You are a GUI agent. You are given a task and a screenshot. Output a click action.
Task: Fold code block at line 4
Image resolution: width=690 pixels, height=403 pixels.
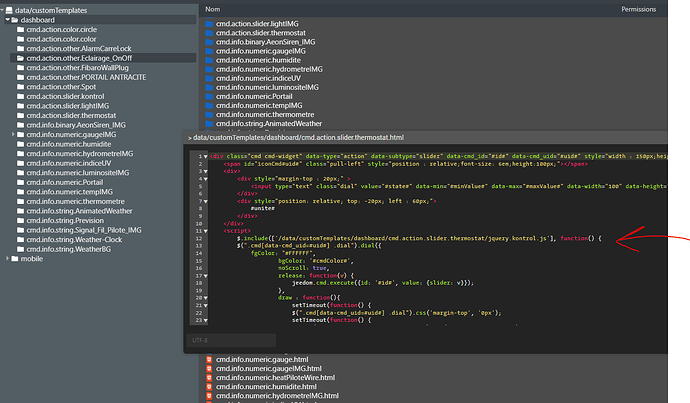(x=206, y=179)
